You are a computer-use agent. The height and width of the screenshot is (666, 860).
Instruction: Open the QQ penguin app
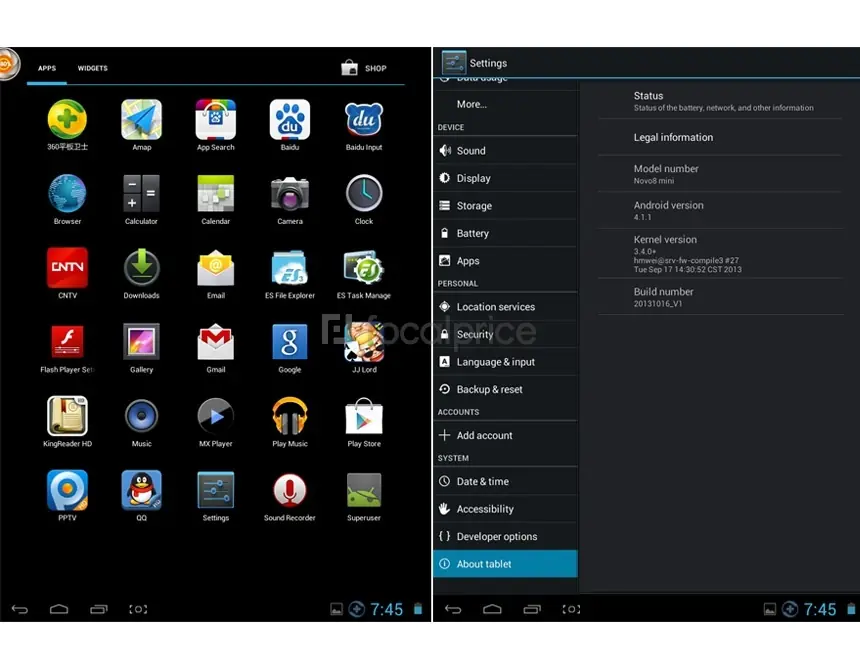[142, 489]
